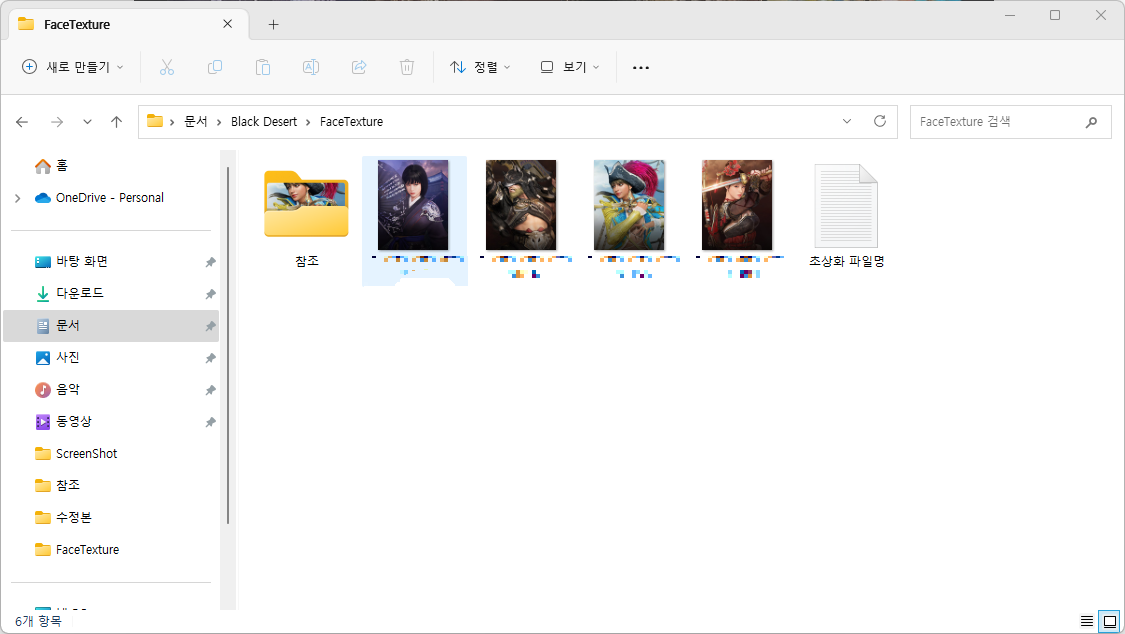Screen dimensions: 1125x634
Task: Click the navigation pane scrollbar
Action: coord(228,346)
